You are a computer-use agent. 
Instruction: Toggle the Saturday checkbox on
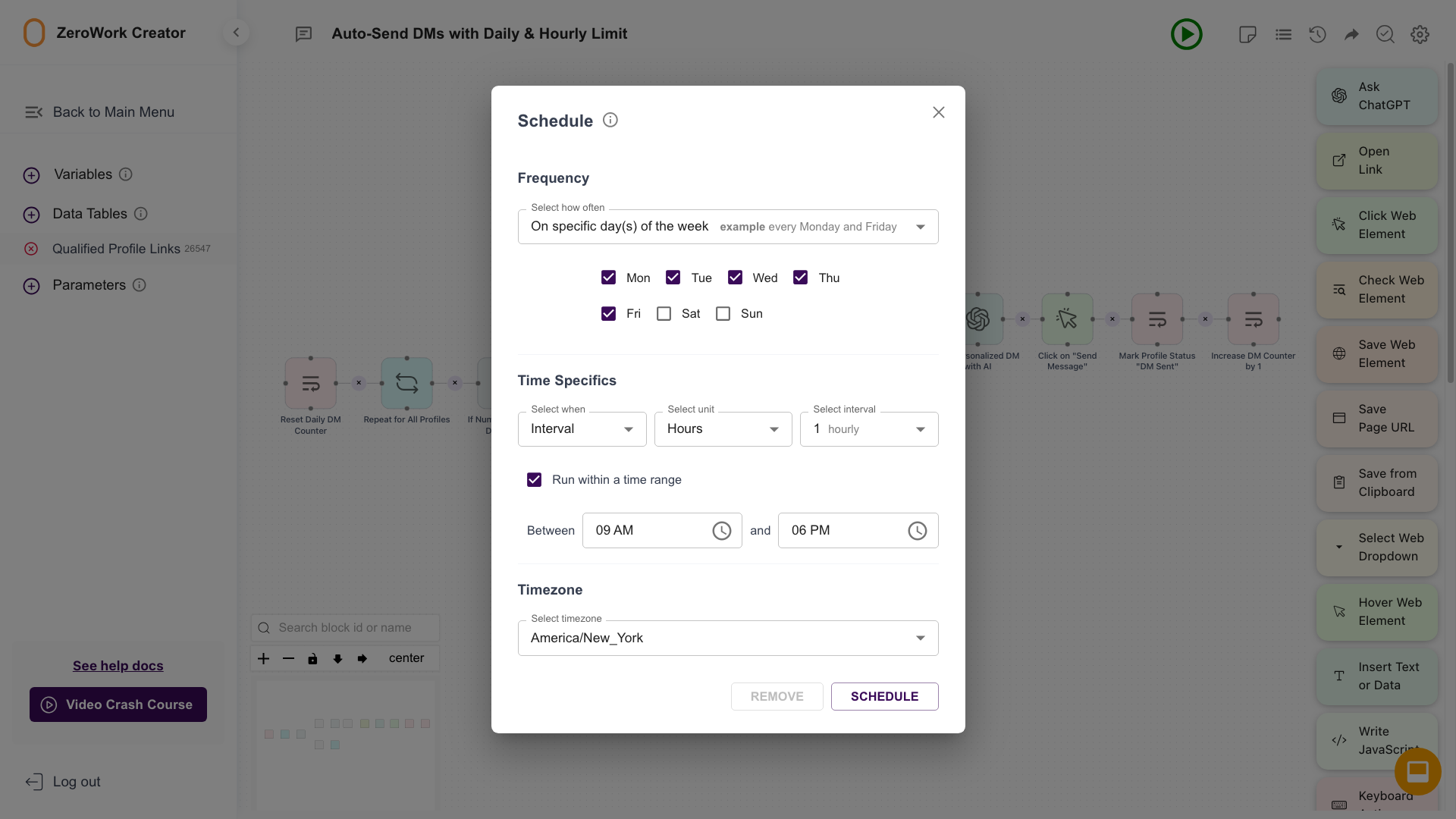(665, 314)
